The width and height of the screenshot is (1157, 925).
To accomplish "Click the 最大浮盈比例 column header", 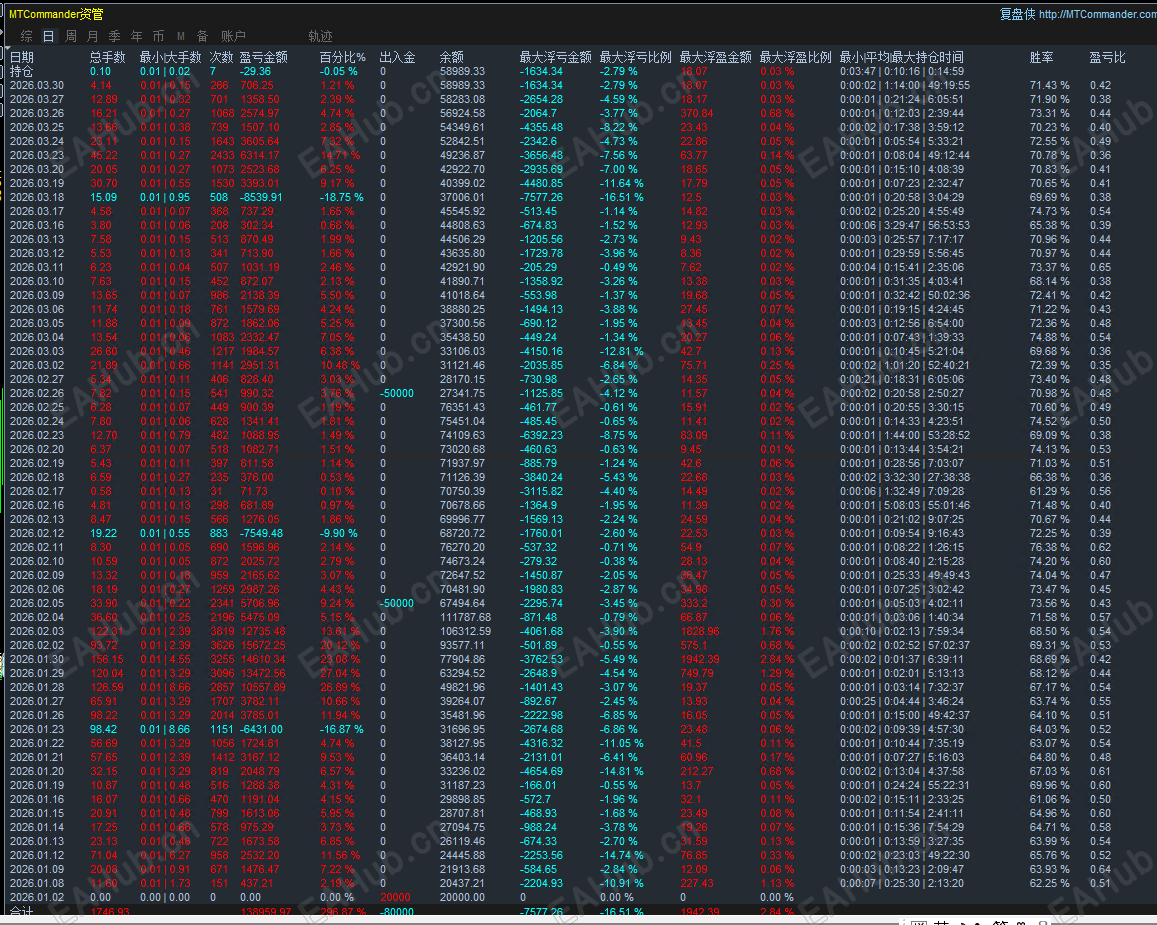I will point(795,57).
